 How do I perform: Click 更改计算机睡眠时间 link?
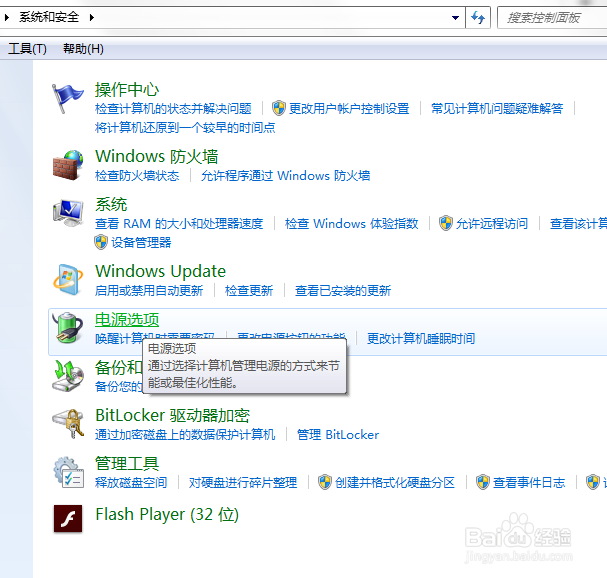click(x=421, y=338)
